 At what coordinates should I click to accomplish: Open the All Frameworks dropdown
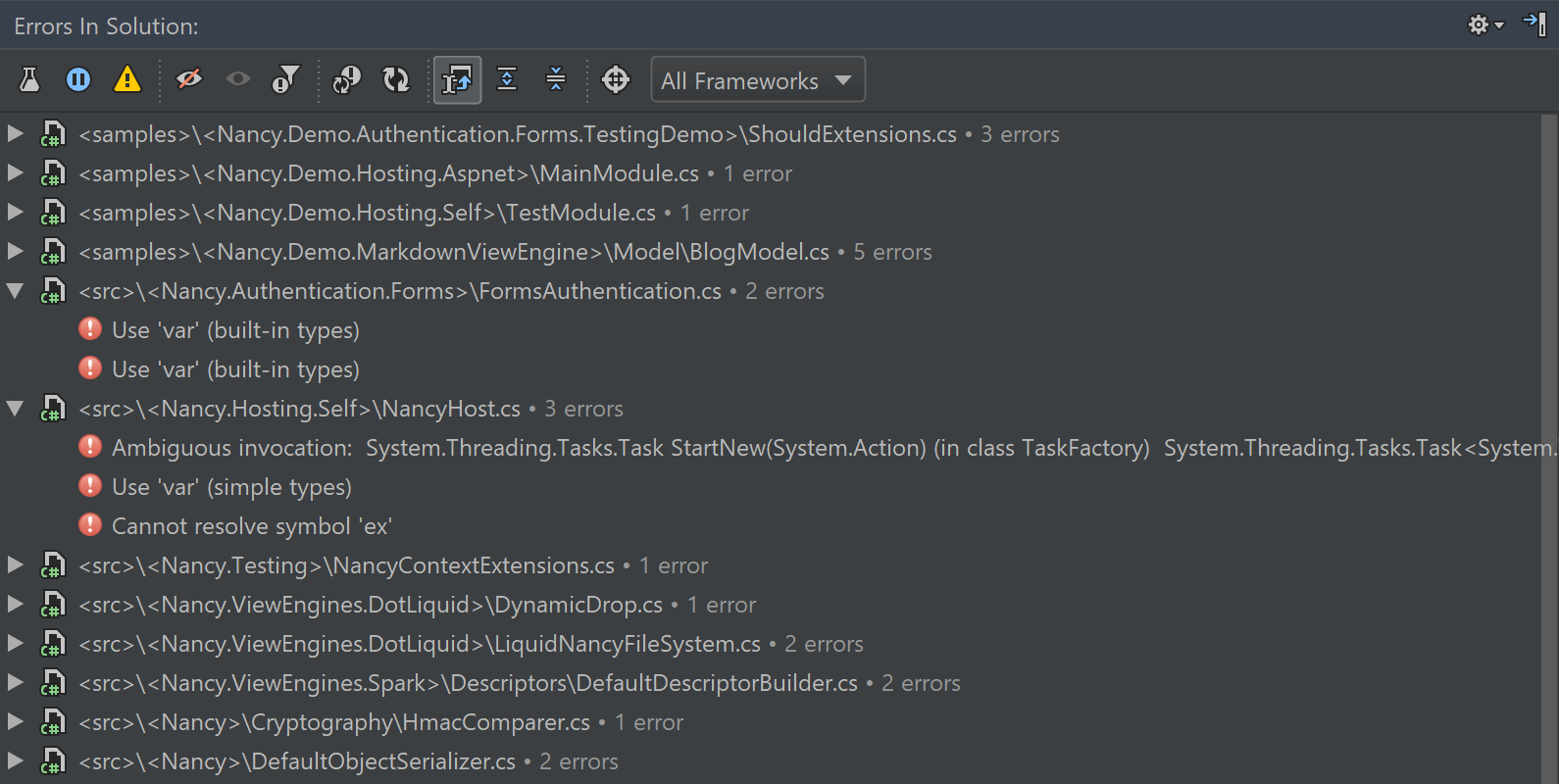pos(758,79)
